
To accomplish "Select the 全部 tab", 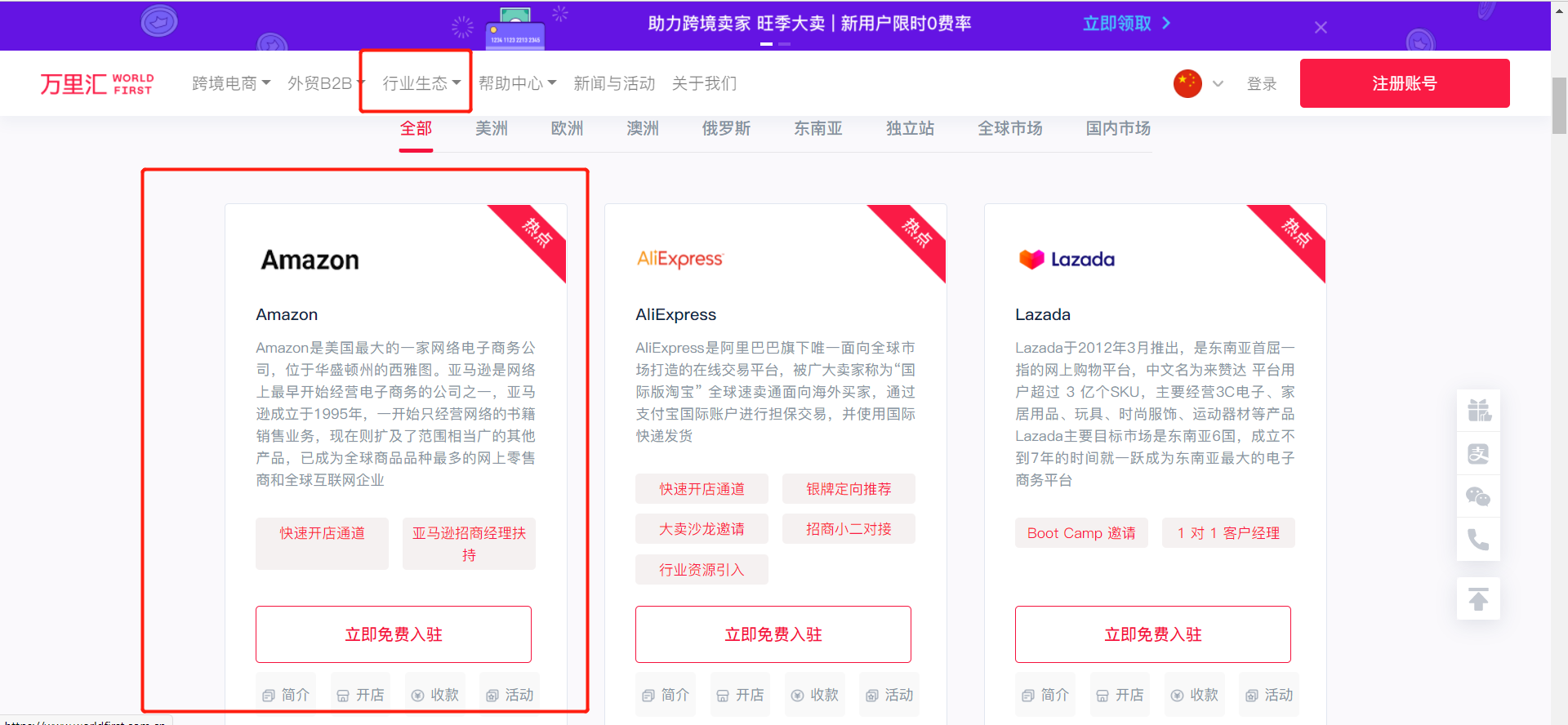I will pyautogui.click(x=416, y=128).
